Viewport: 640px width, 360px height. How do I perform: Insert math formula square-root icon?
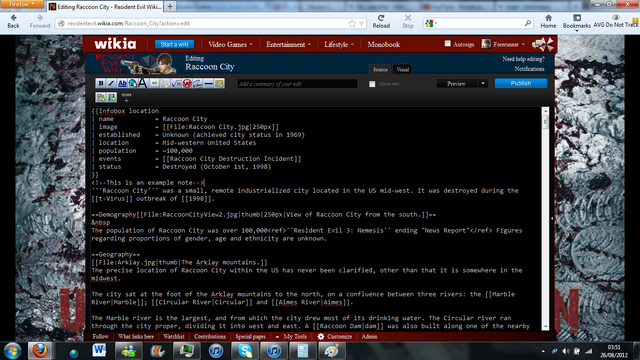(176, 83)
